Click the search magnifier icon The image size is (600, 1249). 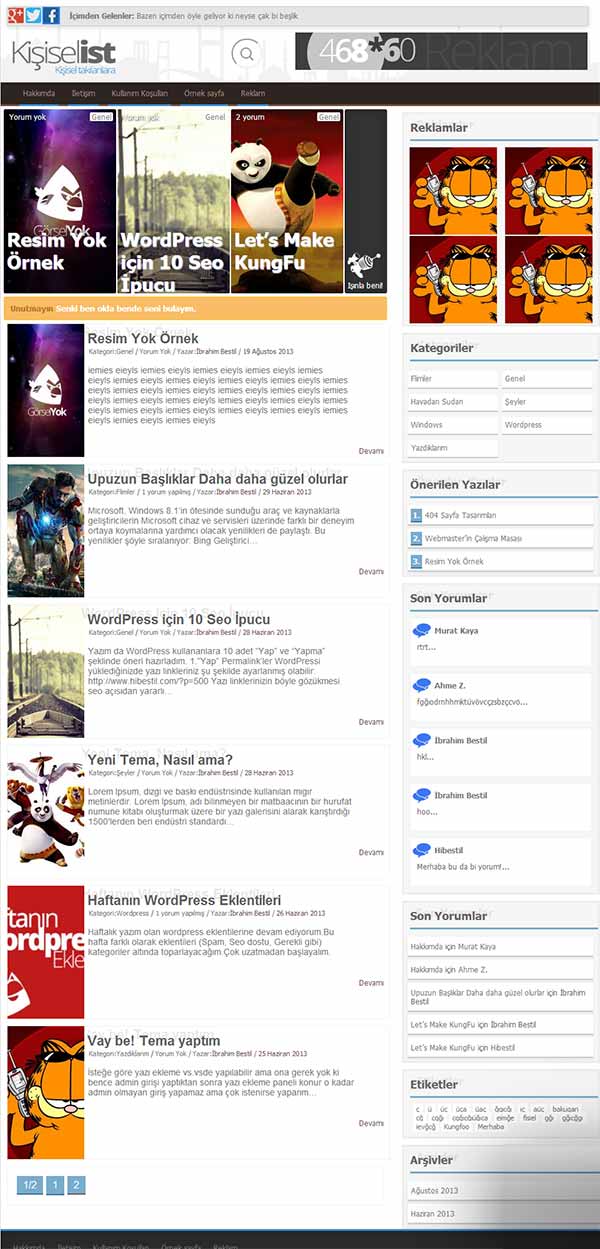243,53
